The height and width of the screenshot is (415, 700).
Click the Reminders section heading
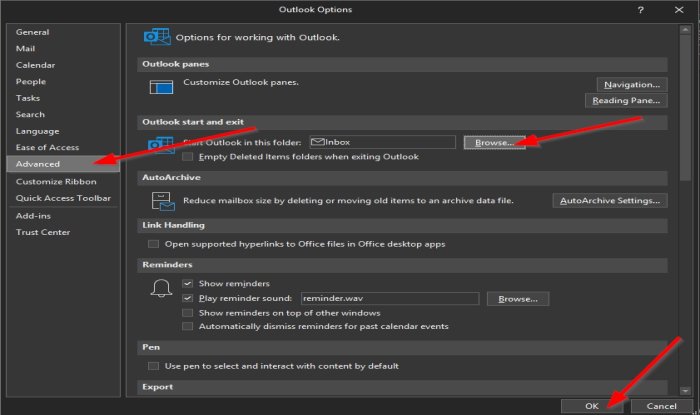pyautogui.click(x=167, y=265)
